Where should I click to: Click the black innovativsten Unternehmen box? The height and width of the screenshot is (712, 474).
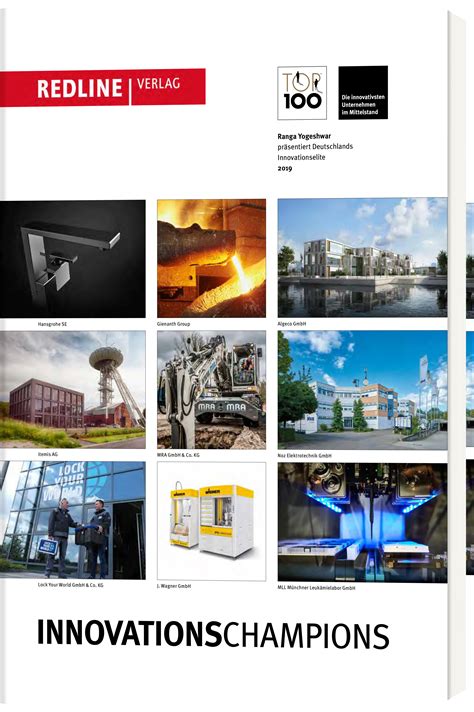click(x=363, y=93)
